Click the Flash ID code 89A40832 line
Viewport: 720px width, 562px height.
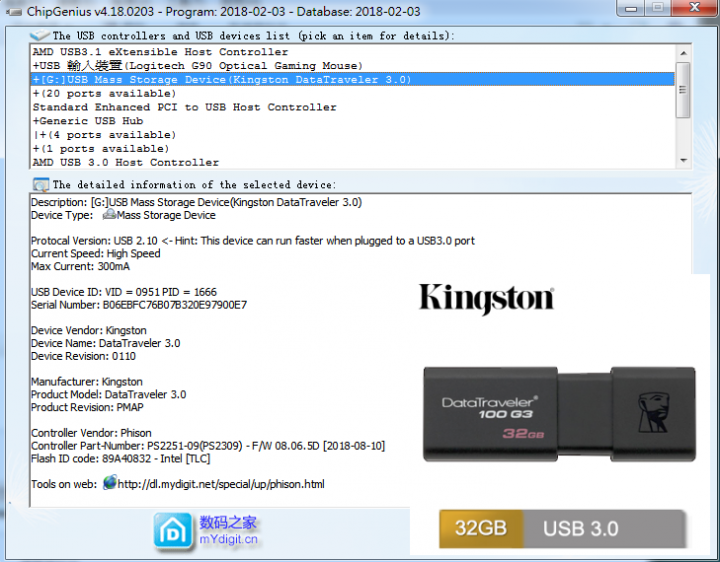pyautogui.click(x=120, y=459)
